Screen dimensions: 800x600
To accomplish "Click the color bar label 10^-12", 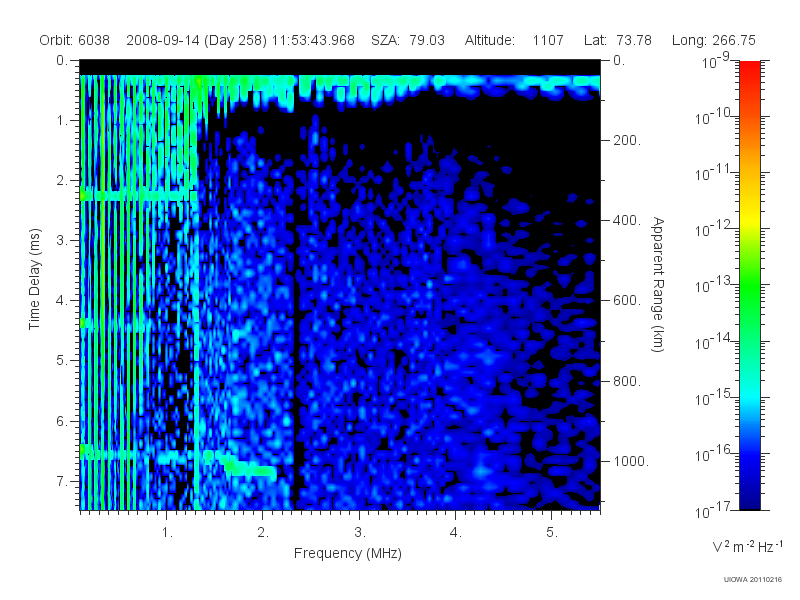I will 713,229.
